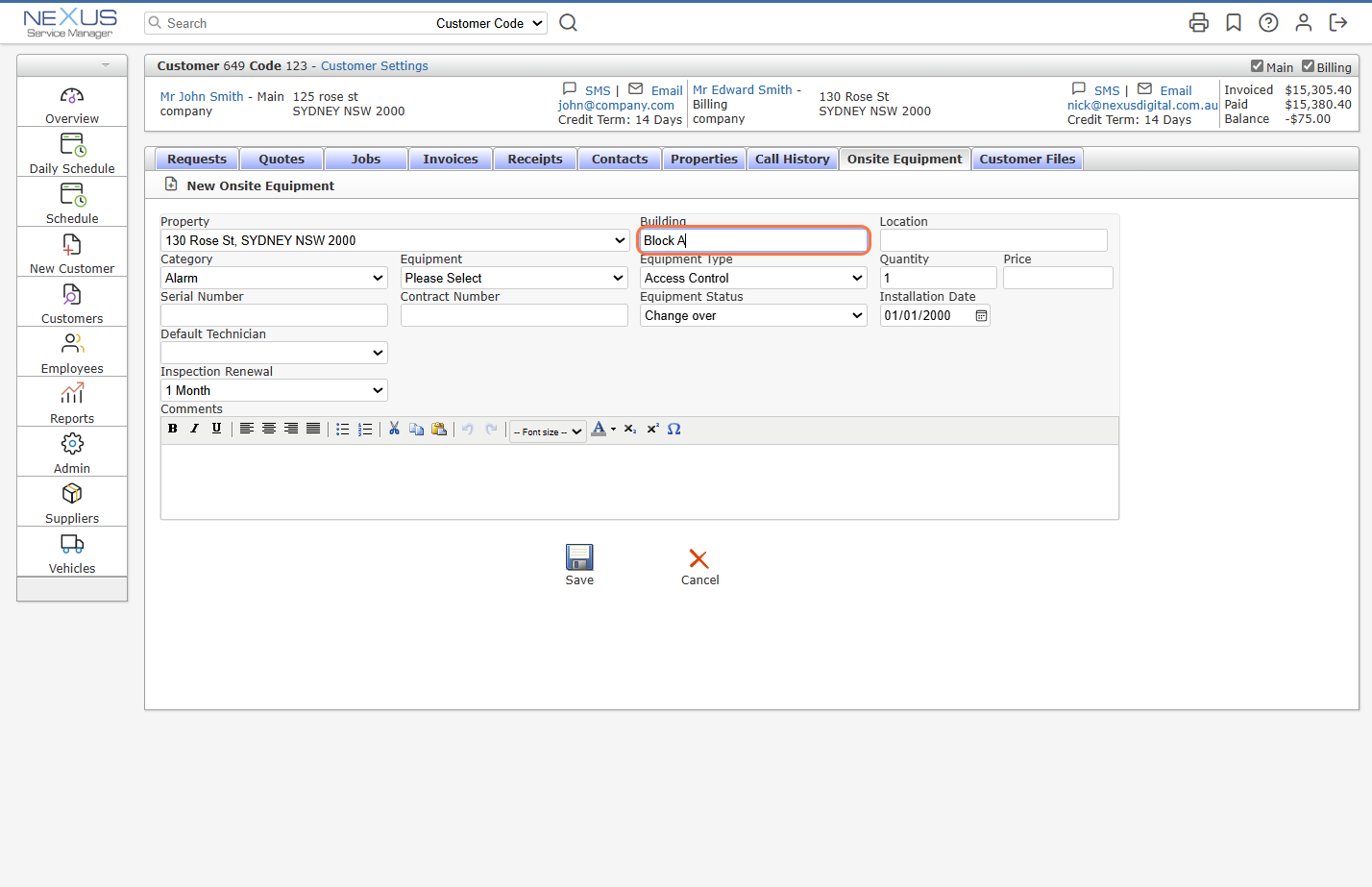Apply italic in comments editor
The width and height of the screenshot is (1372, 887).
194,429
